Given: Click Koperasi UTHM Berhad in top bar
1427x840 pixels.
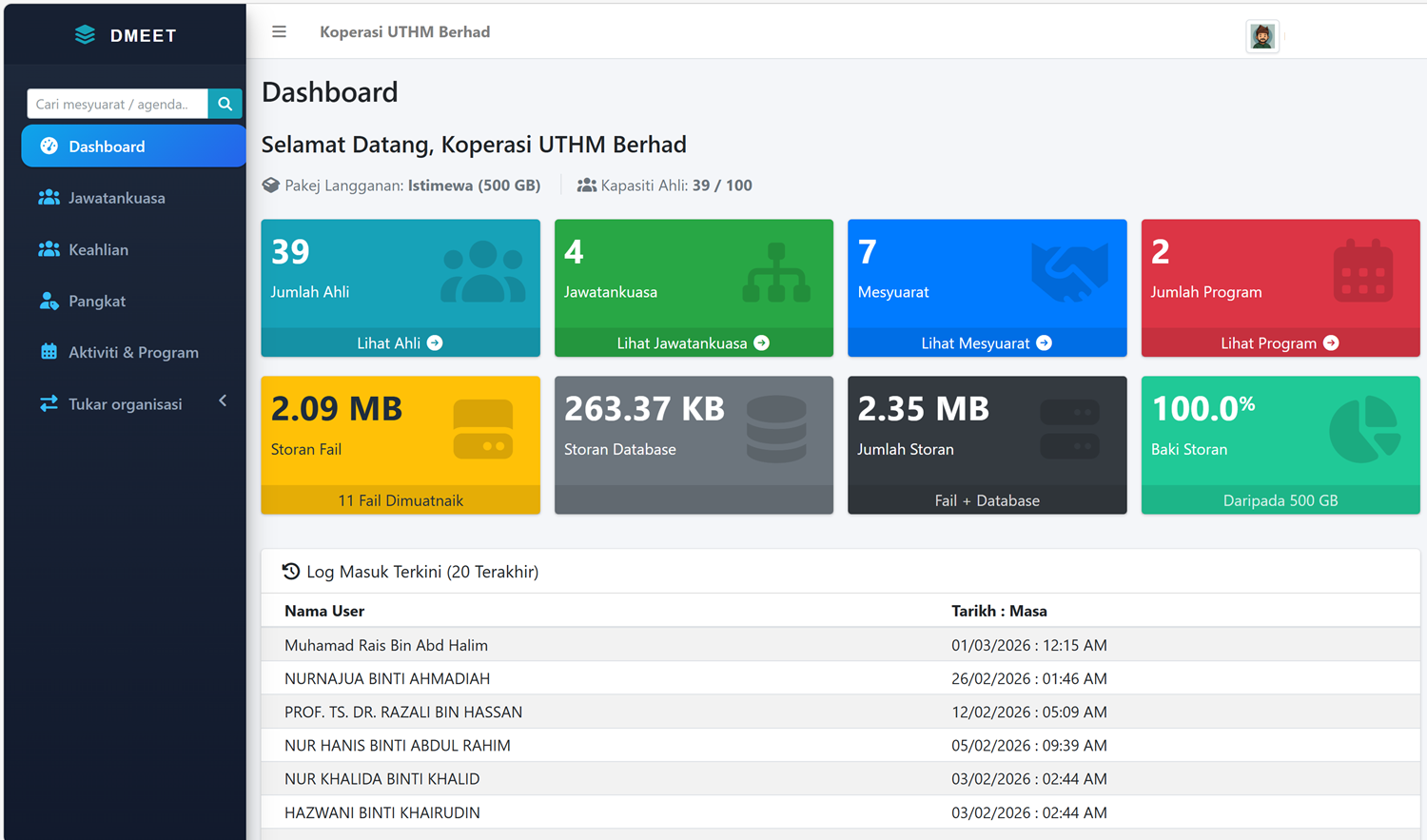Looking at the screenshot, I should (x=404, y=32).
